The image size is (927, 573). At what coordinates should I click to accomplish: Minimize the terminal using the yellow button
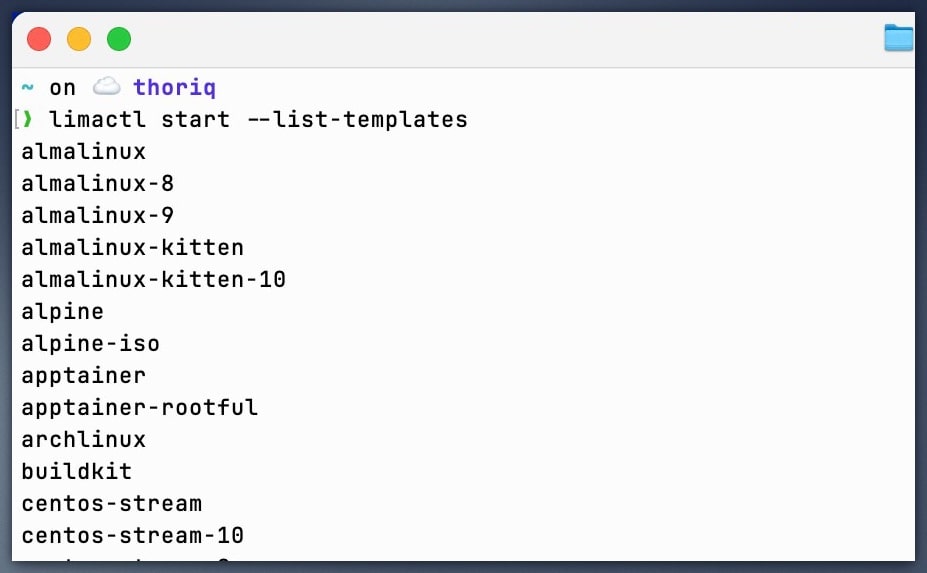coord(79,40)
